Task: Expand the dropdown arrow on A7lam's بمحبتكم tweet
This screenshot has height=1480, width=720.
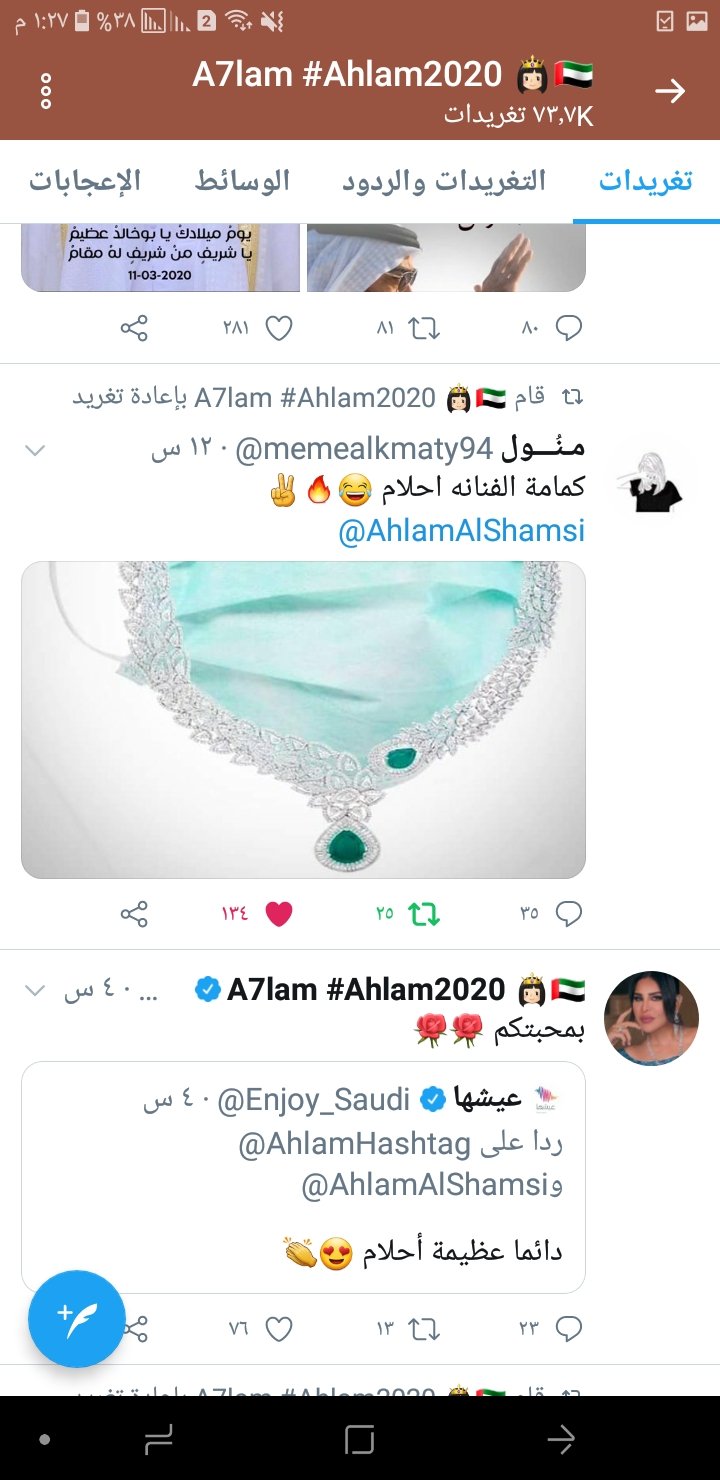Action: (35, 990)
